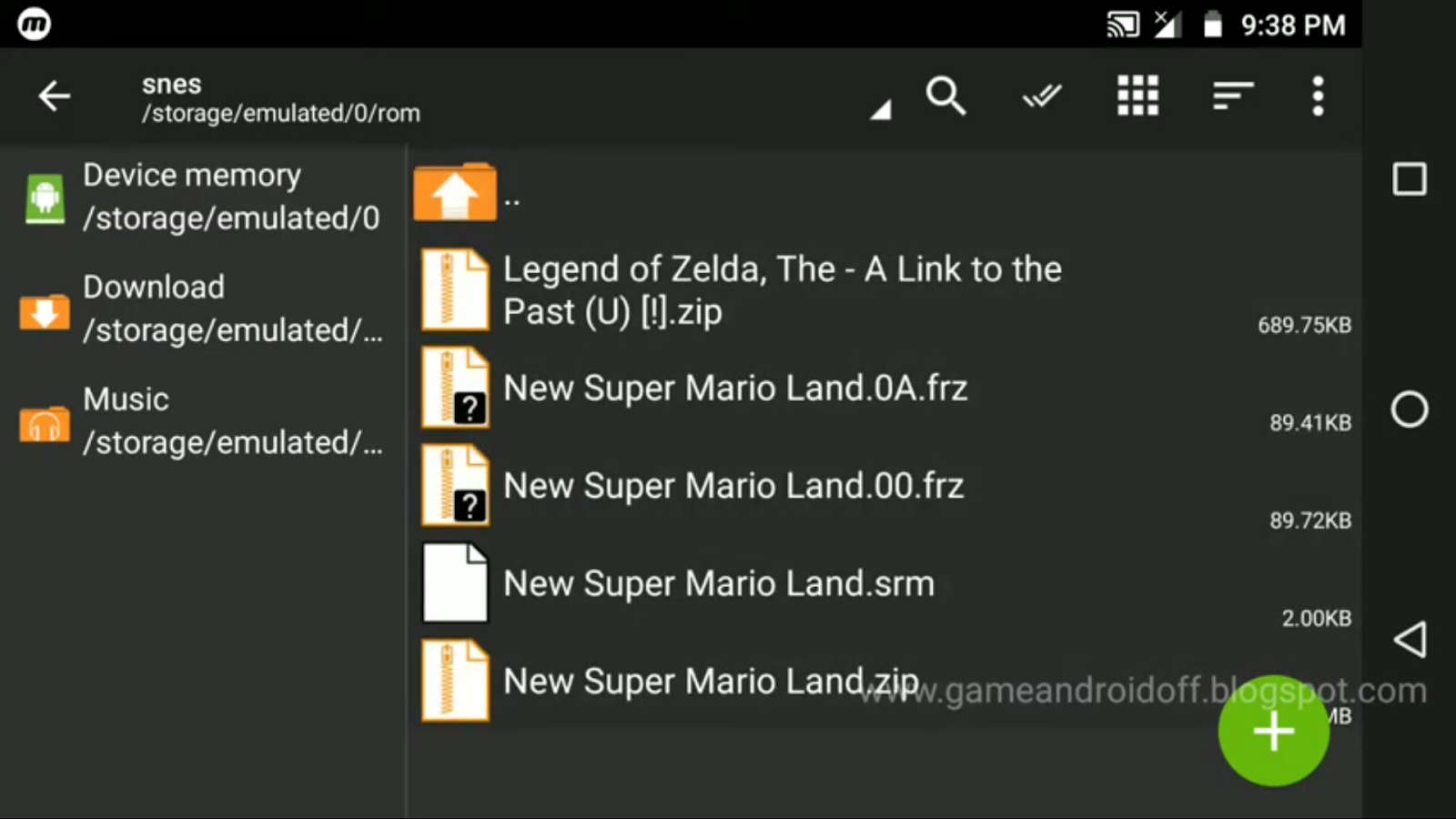This screenshot has height=819, width=1456.
Task: Open Device memory in sidebar
Action: coord(204,196)
